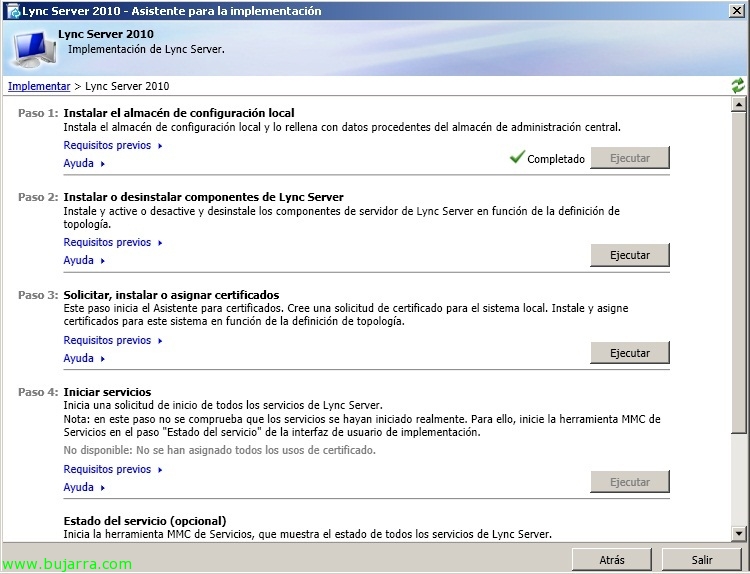Expand Requisitos previos under Paso 2
Image resolution: width=750 pixels, height=574 pixels.
click(113, 242)
